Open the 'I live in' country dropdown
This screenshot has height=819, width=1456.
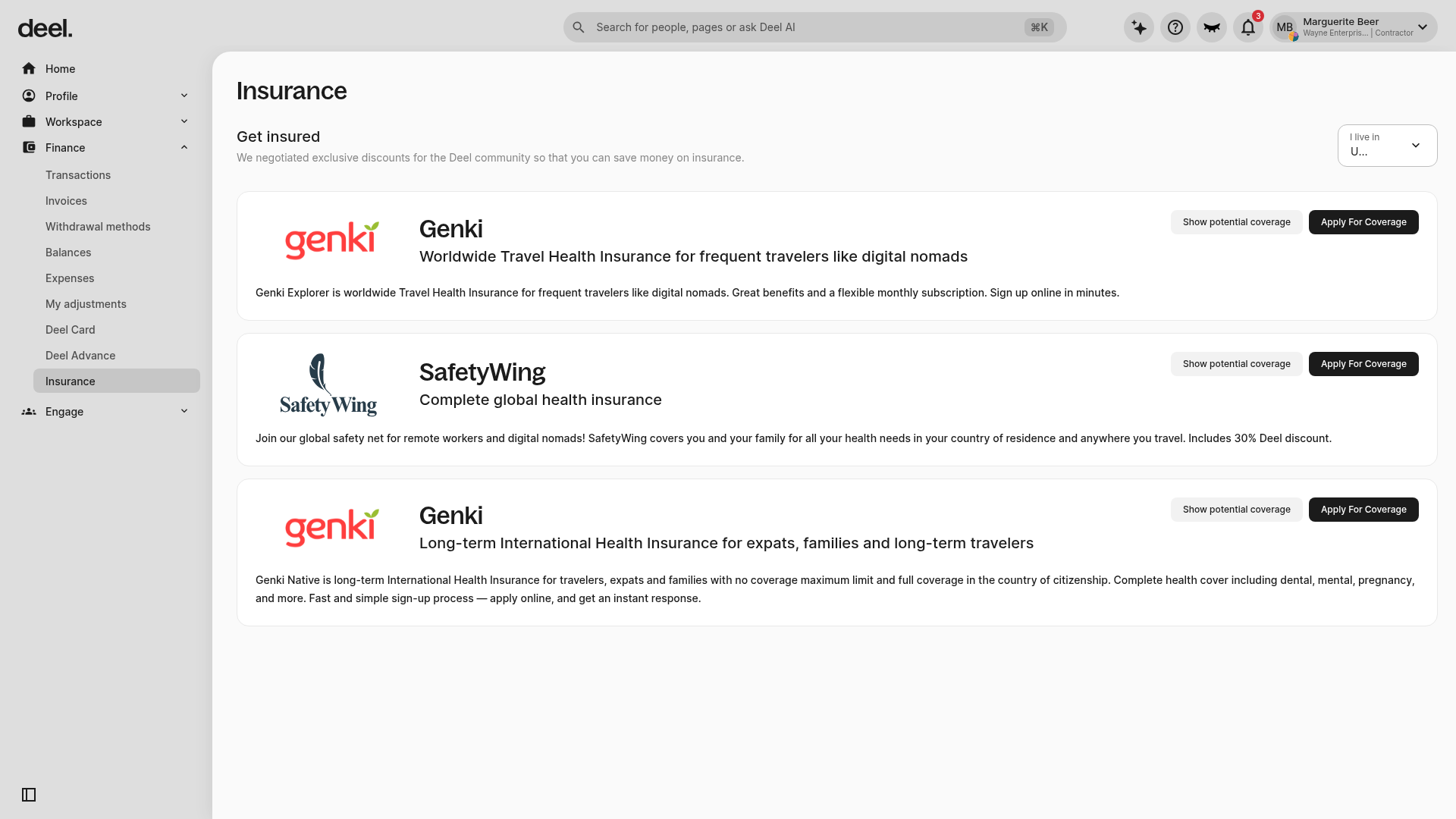tap(1387, 146)
